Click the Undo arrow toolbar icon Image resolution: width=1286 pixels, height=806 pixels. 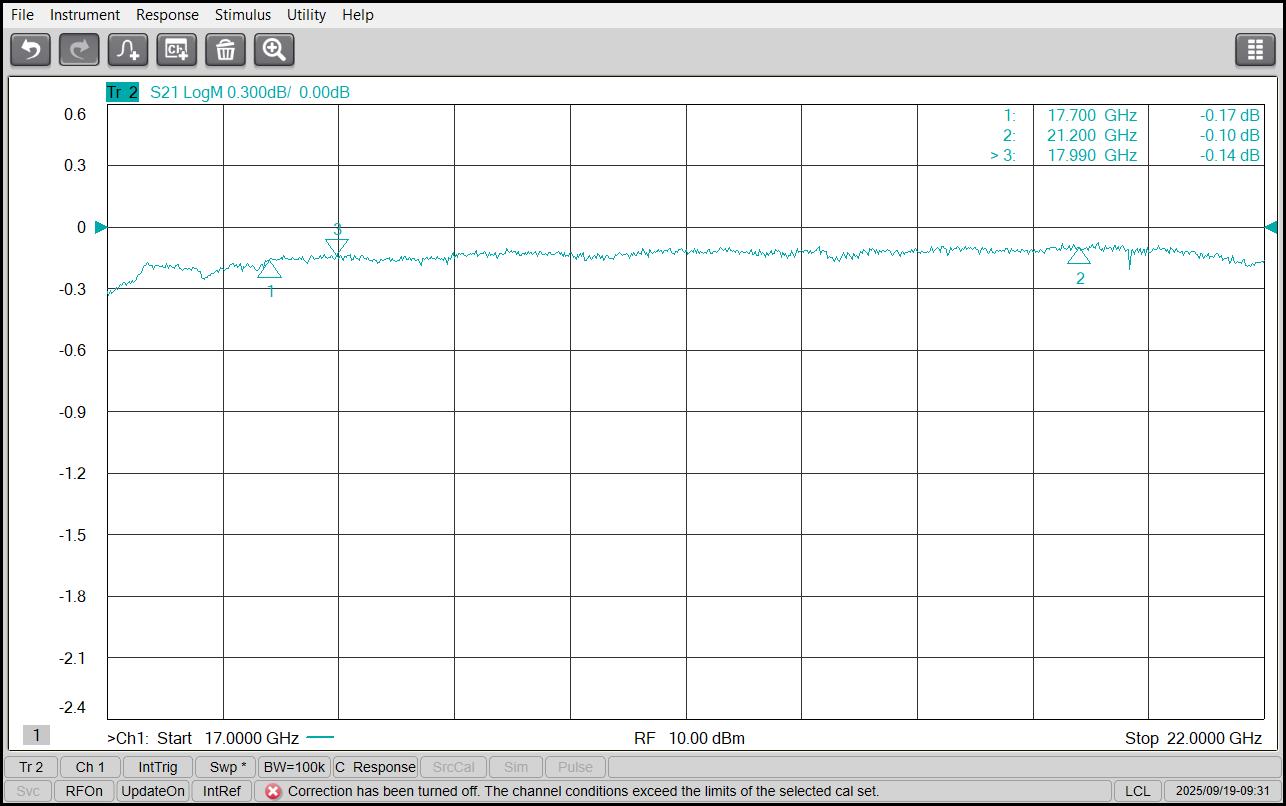30,49
